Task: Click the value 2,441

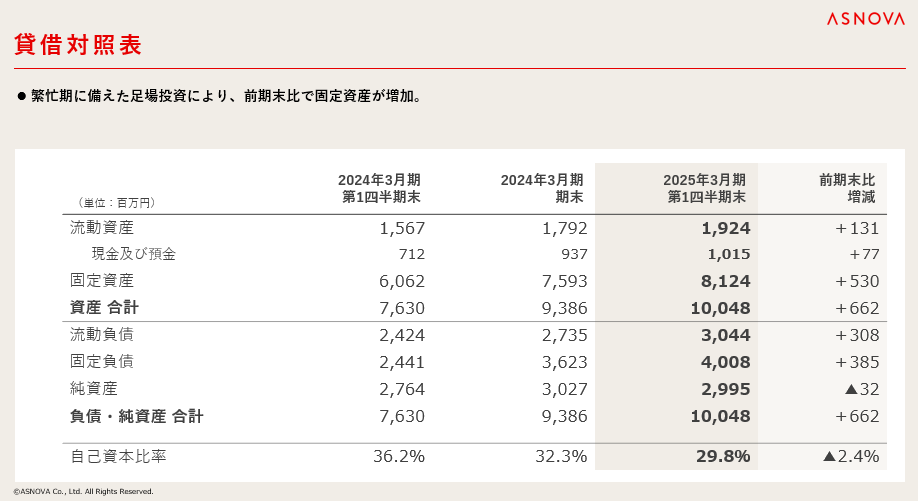Action: [x=402, y=362]
